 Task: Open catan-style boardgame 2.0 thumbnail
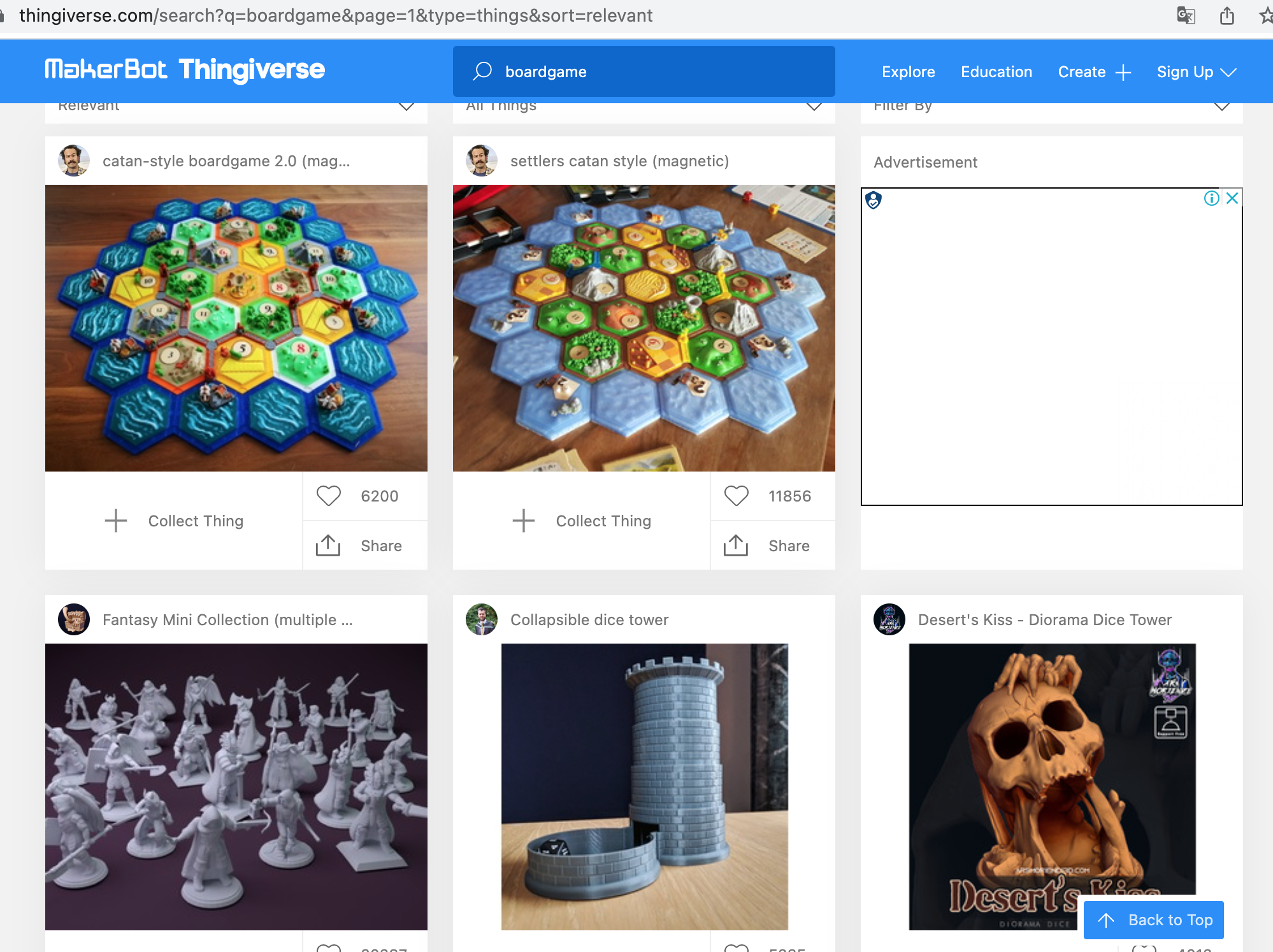click(236, 328)
